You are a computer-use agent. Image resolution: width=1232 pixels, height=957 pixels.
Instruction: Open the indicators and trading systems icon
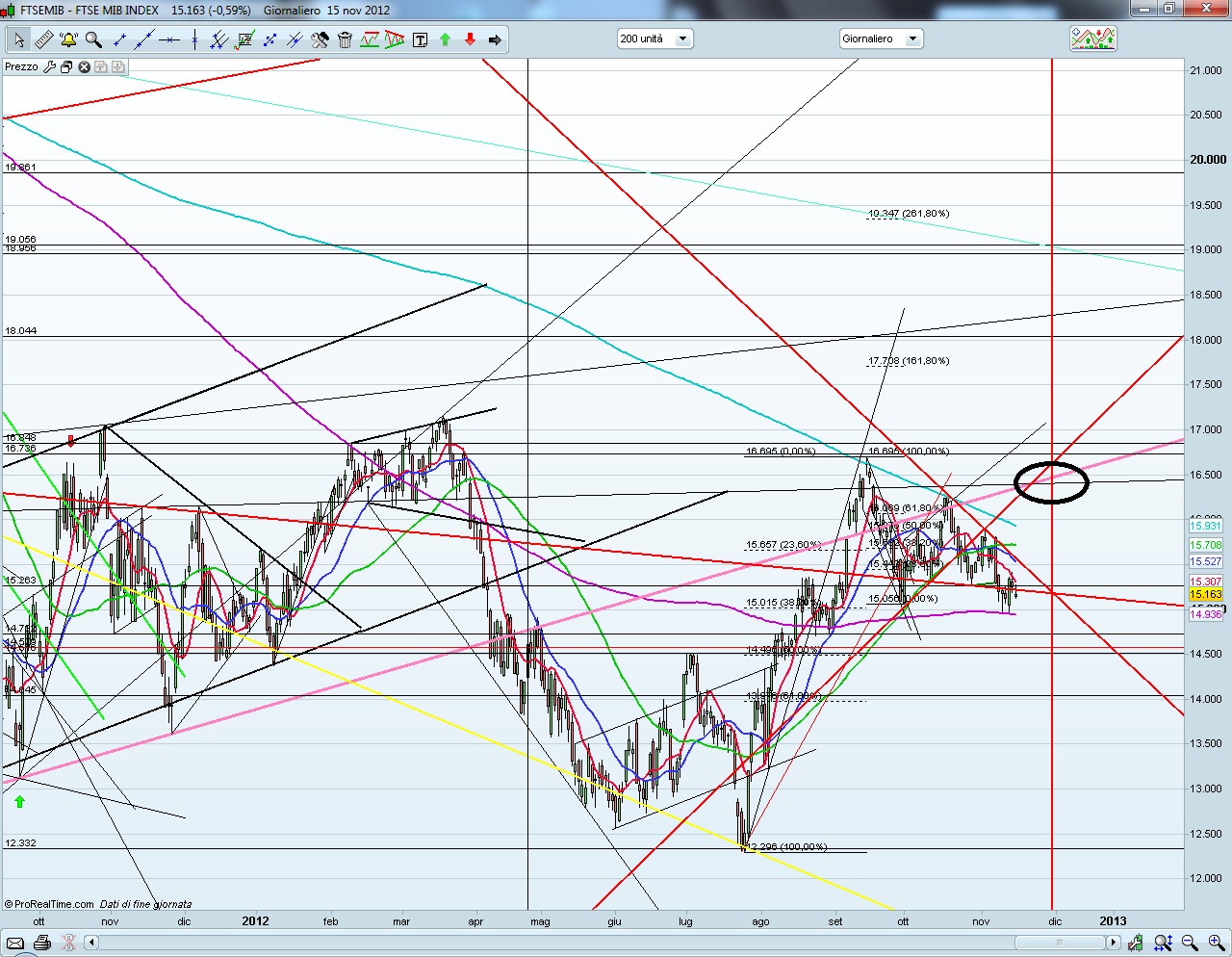[x=1092, y=39]
